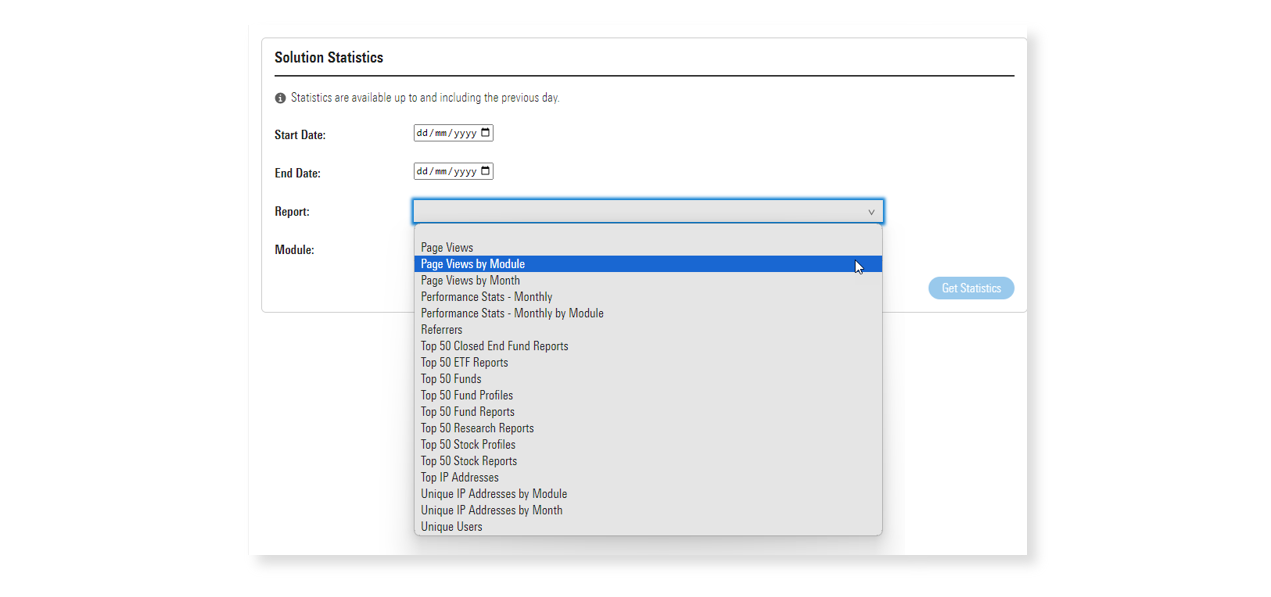Click inside the End Date input field
1271x597 pixels.
click(x=445, y=170)
